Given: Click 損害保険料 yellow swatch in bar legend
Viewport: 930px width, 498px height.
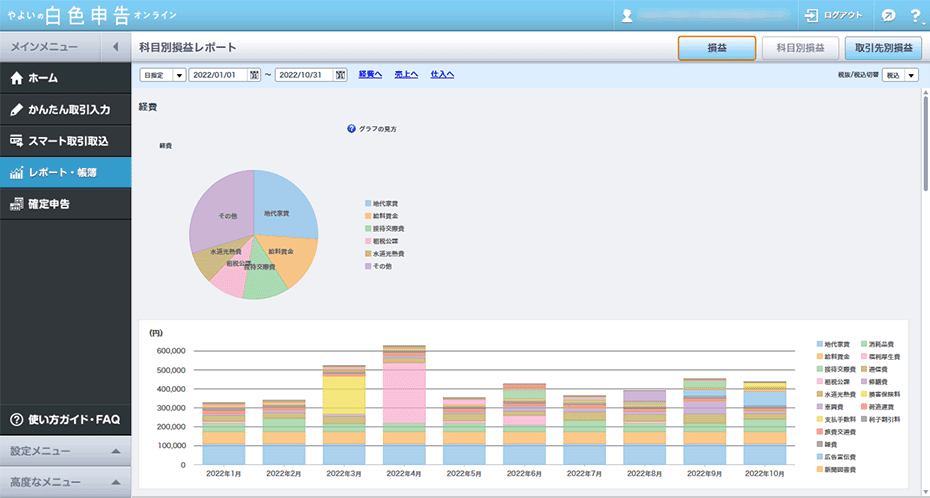Looking at the screenshot, I should (864, 394).
